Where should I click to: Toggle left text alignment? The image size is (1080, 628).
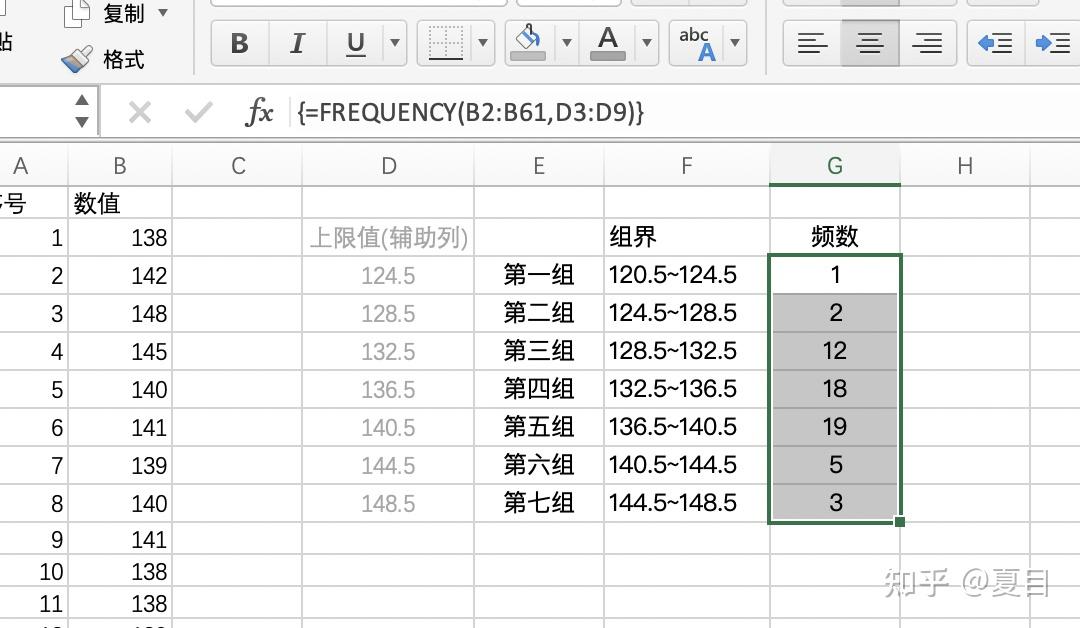point(811,43)
